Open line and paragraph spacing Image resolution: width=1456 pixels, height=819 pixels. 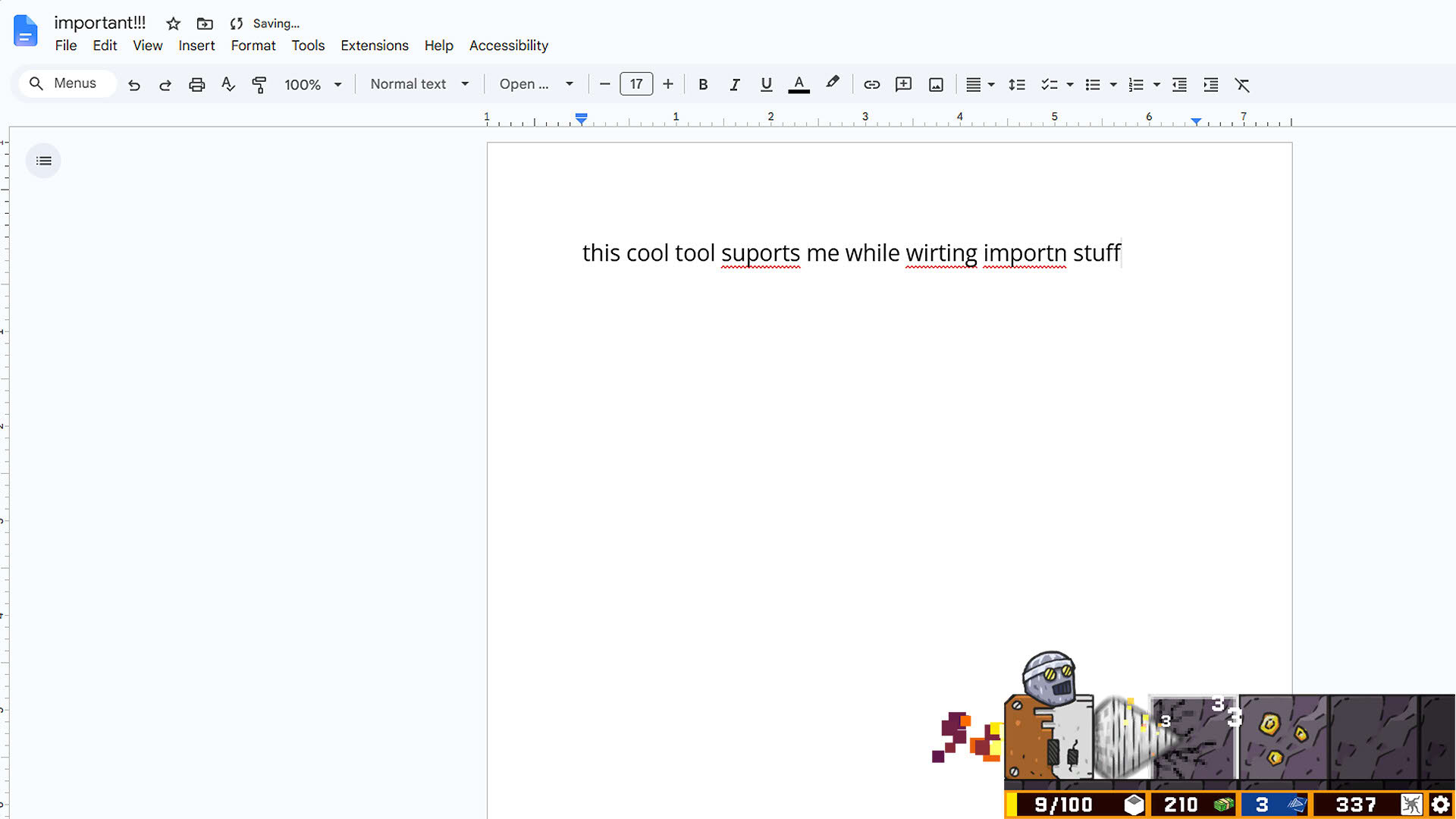pos(1017,85)
